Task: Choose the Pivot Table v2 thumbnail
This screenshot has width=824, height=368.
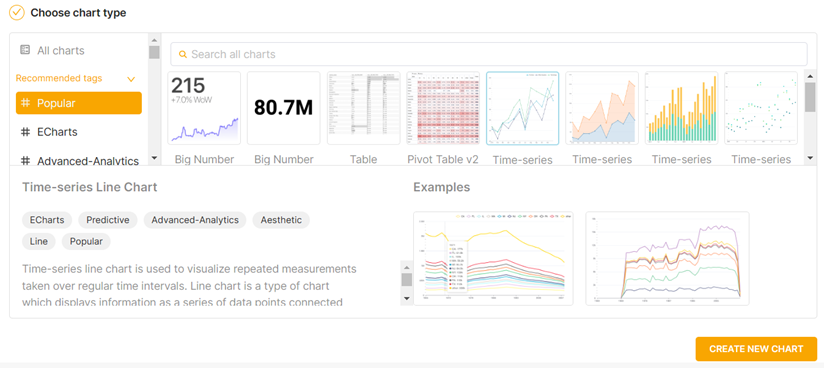Action: coord(443,108)
